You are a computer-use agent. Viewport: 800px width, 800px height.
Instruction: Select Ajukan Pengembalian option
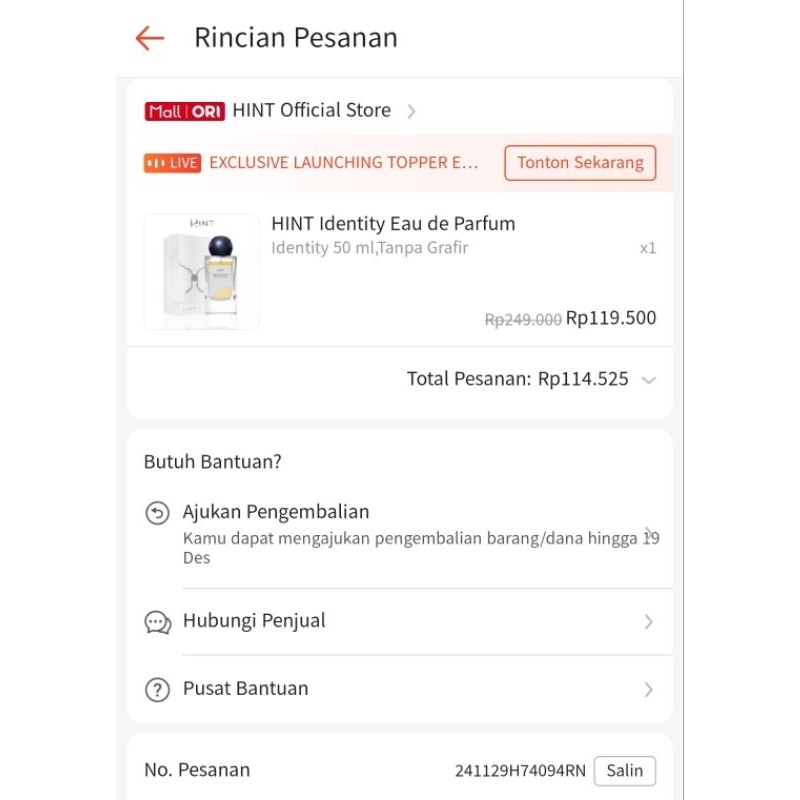(276, 512)
